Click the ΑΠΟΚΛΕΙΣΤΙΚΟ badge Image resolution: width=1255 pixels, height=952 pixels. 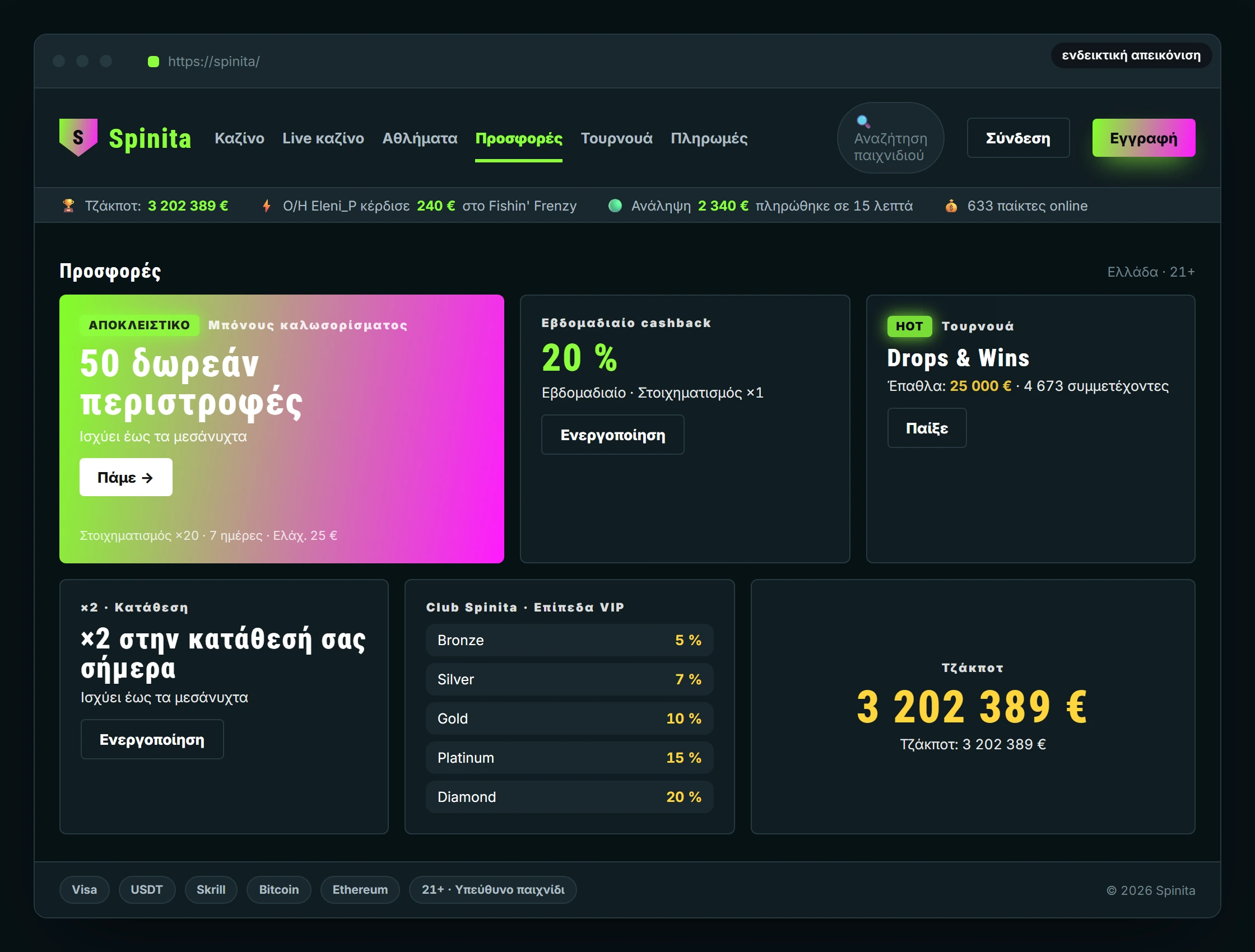pos(140,325)
